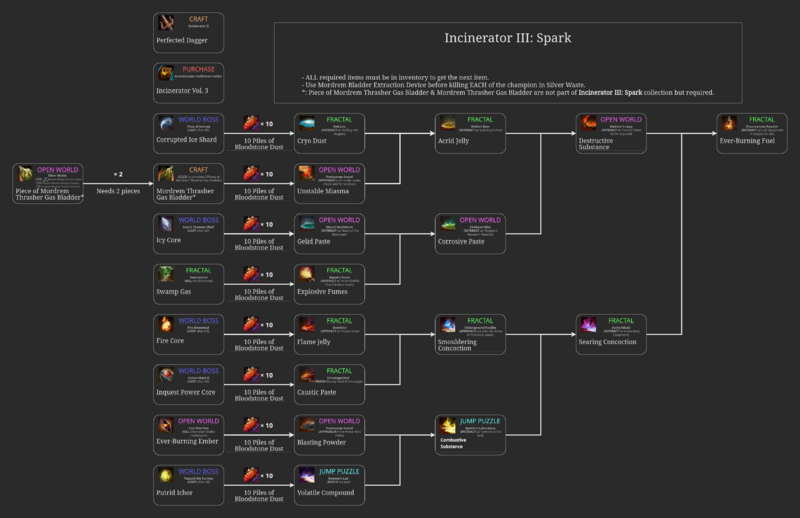
Task: Select the Searing Concoction icon
Action: click(588, 324)
